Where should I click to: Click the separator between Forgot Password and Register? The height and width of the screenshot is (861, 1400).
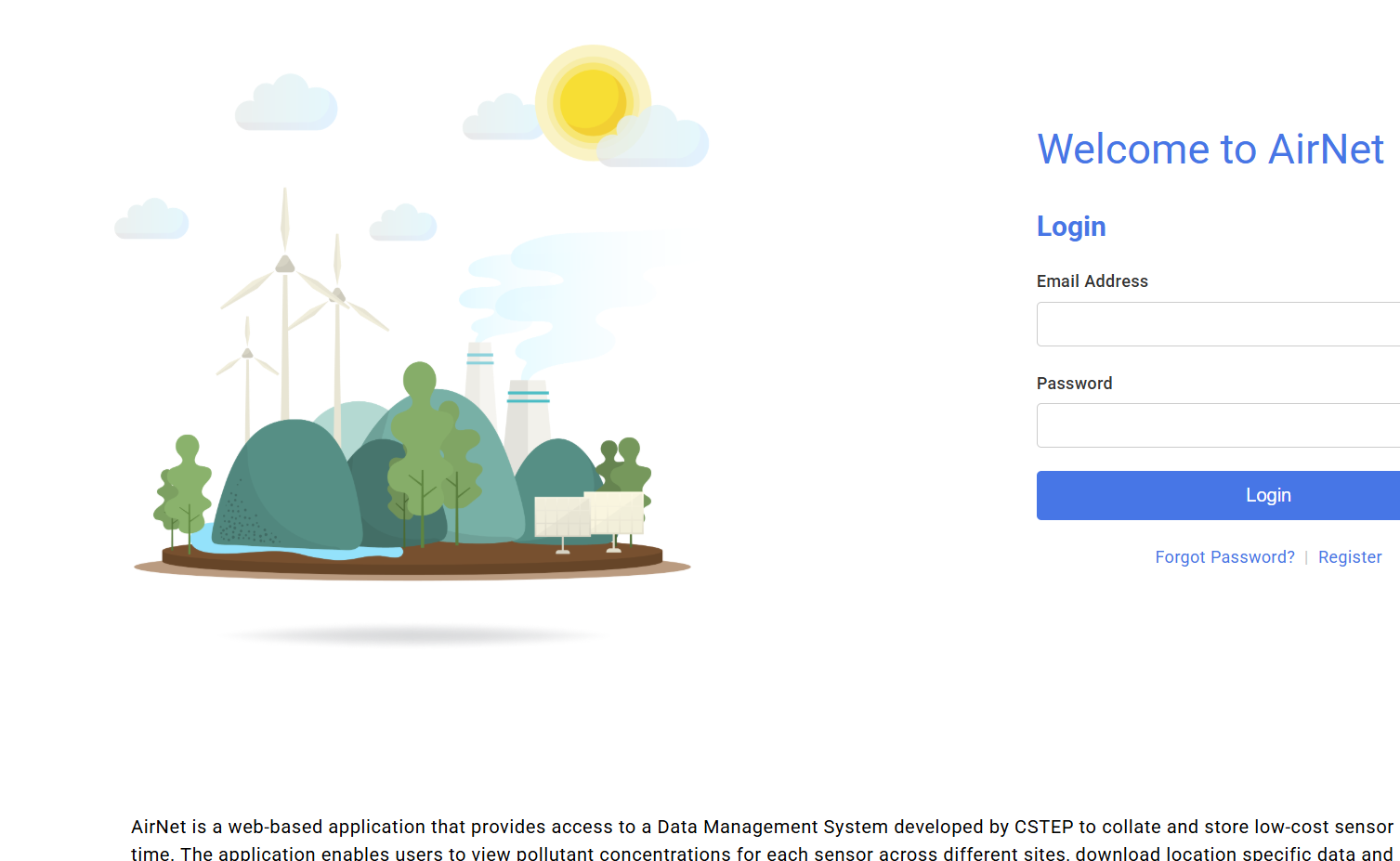click(1308, 556)
